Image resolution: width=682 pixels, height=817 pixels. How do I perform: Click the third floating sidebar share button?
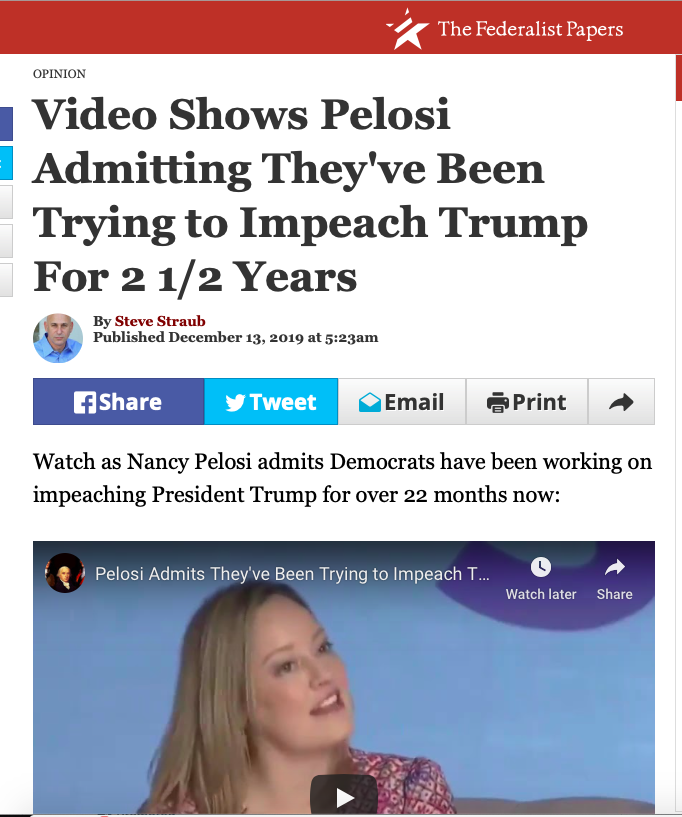[6, 202]
